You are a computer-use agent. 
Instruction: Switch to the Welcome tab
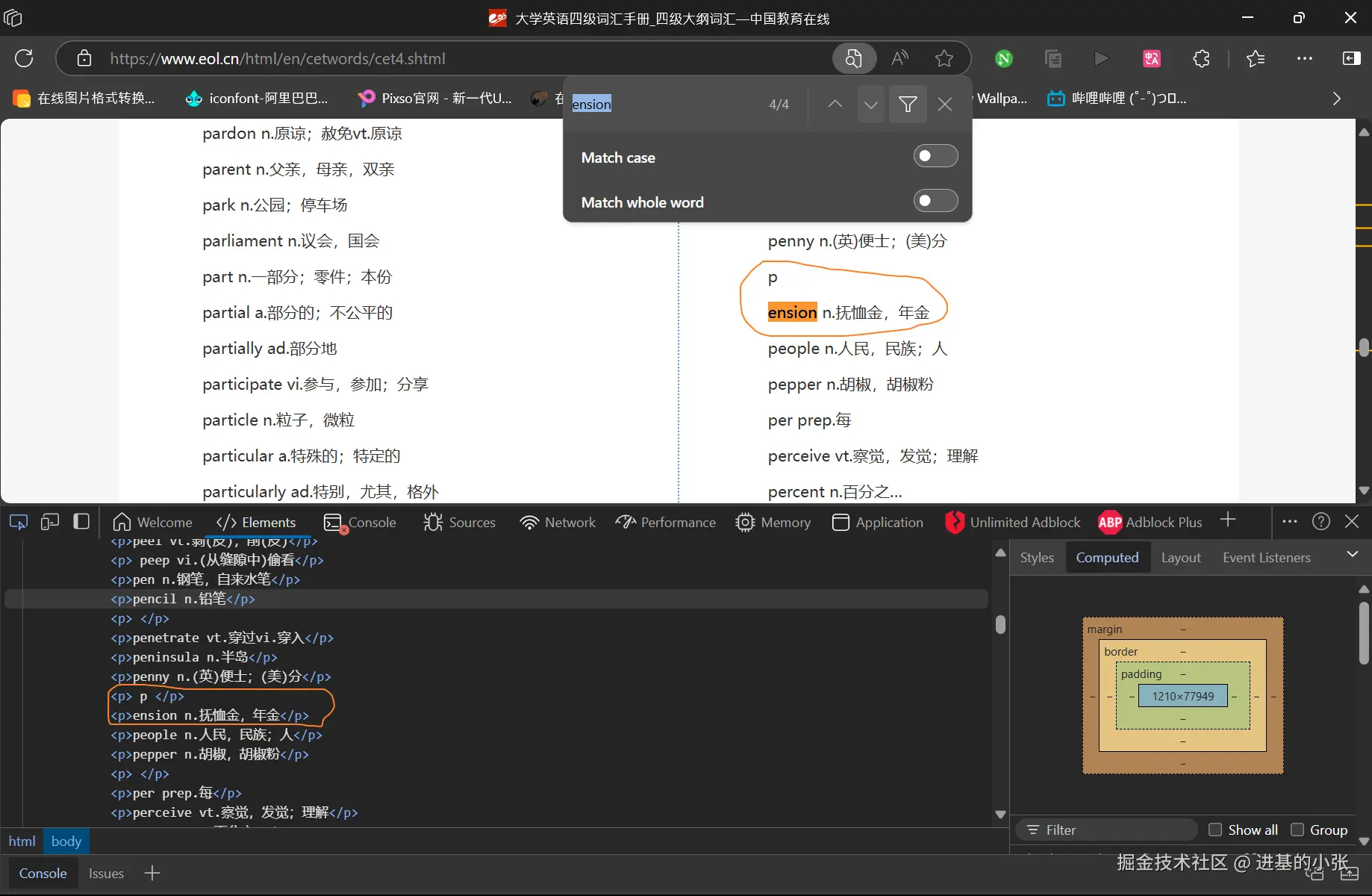153,523
